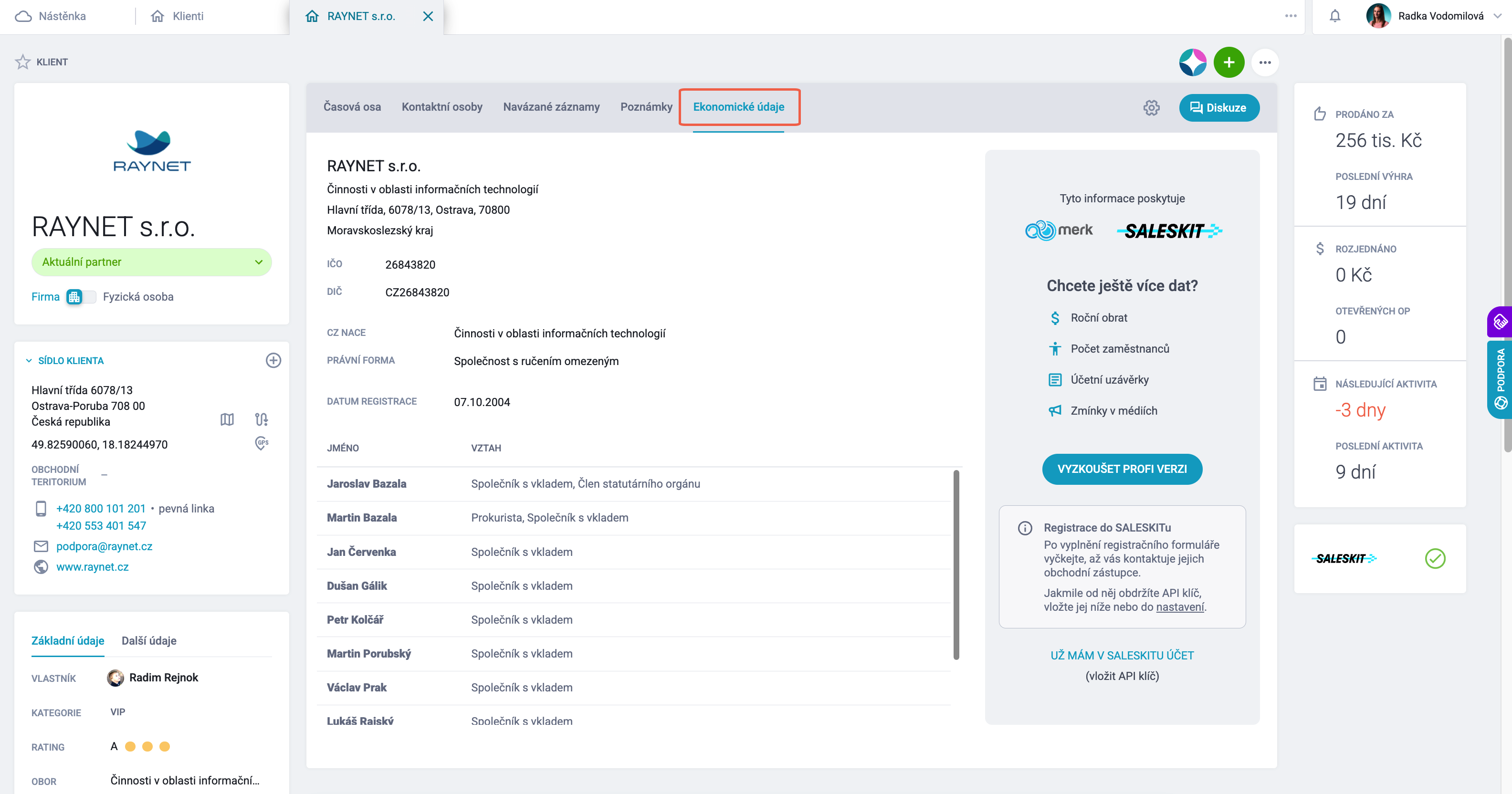Close the RAYNET s.r.o. tab
Screen dimensions: 1512x794
point(428,16)
